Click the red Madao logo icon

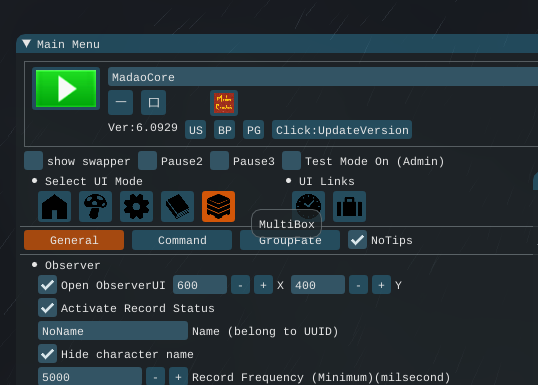(x=224, y=103)
